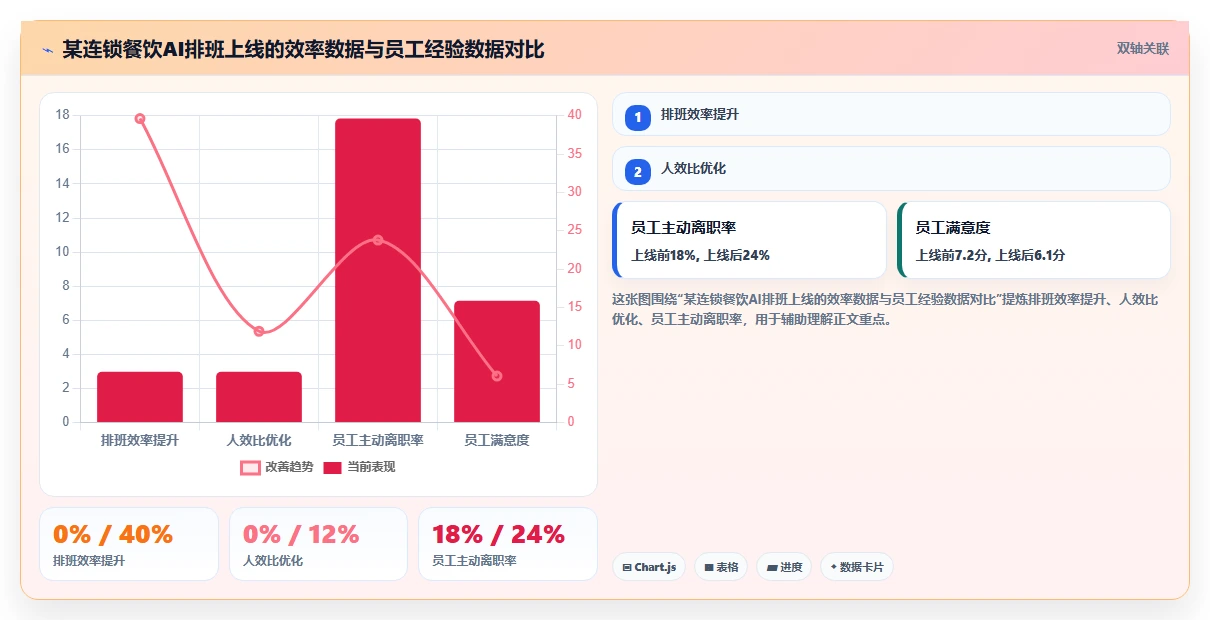Click text 上线前18%, 上线后24%
1210x620 pixels.
pos(700,255)
